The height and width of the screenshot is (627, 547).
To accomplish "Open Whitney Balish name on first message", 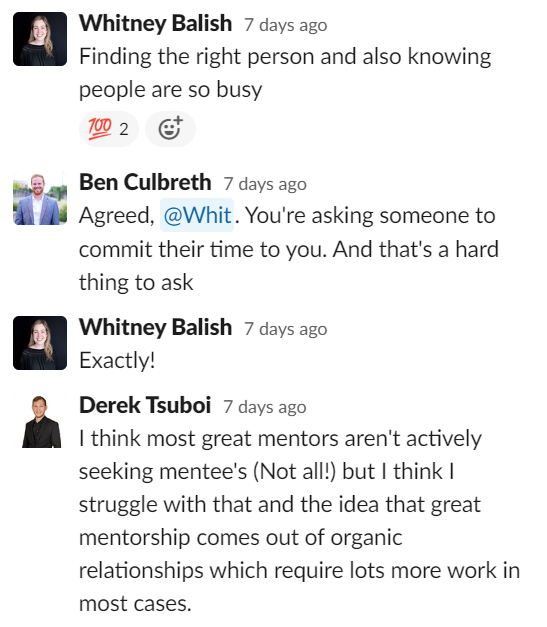I will tap(156, 23).
